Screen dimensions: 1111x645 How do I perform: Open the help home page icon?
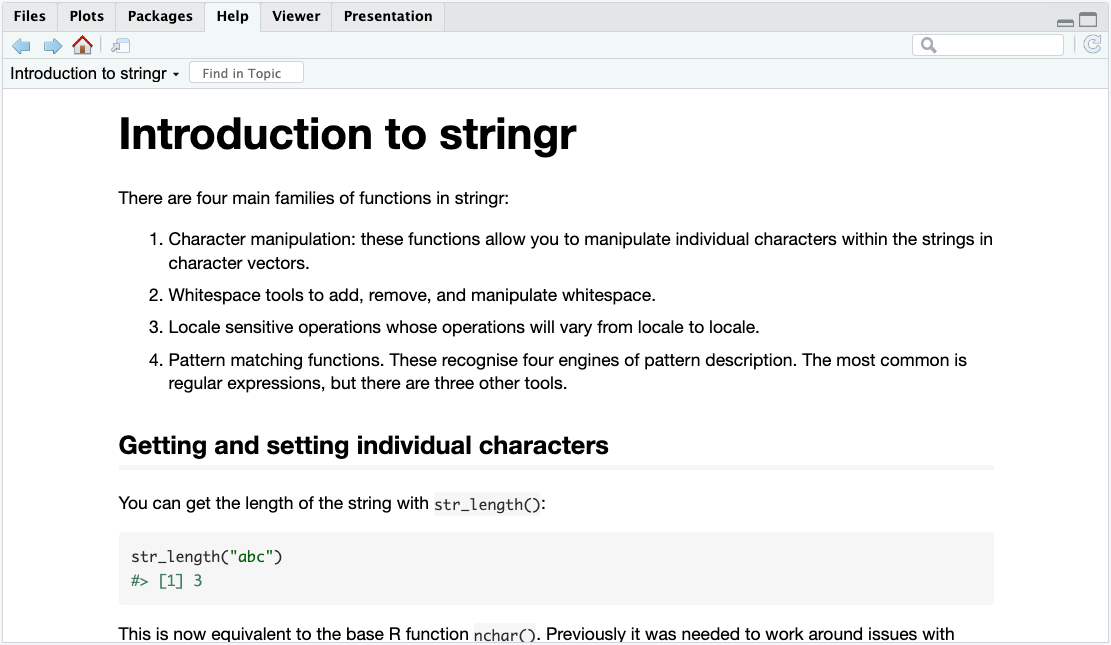click(x=82, y=45)
